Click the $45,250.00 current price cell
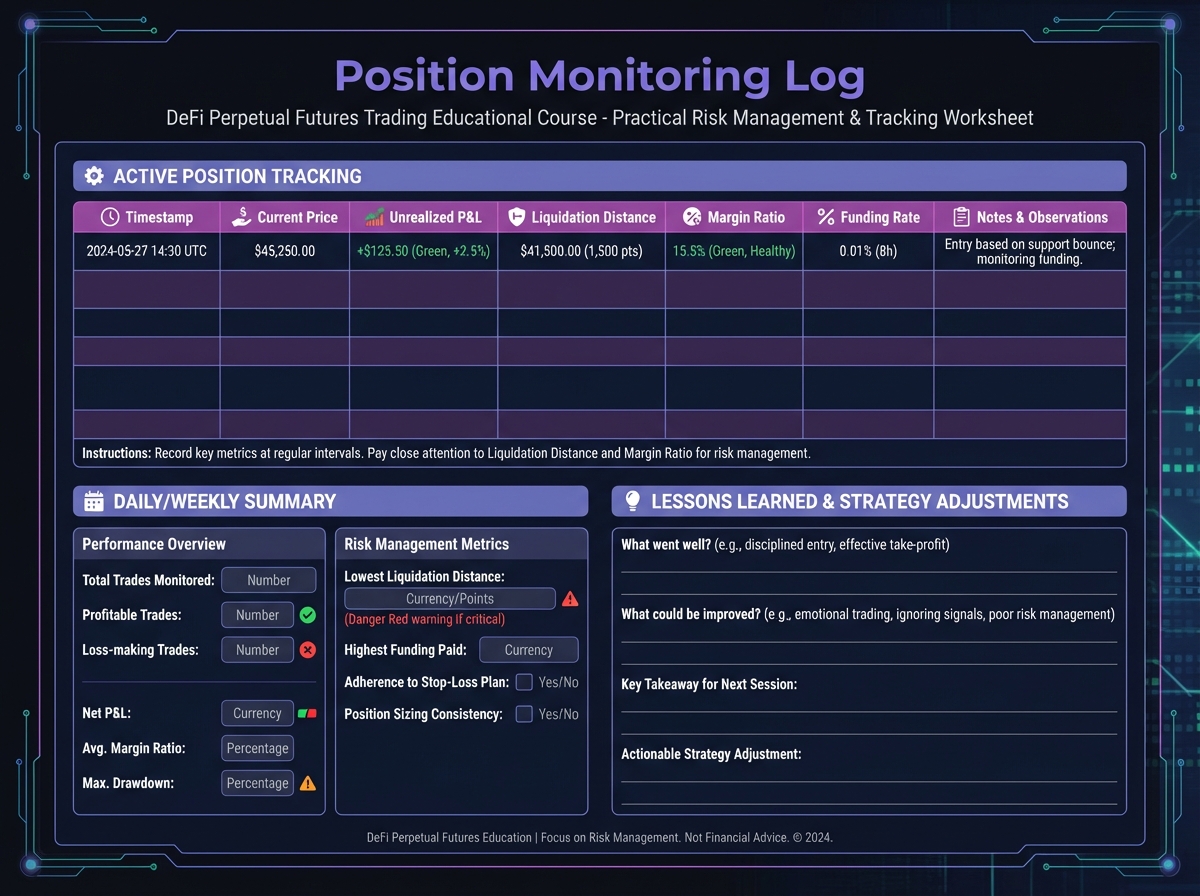 coord(284,251)
